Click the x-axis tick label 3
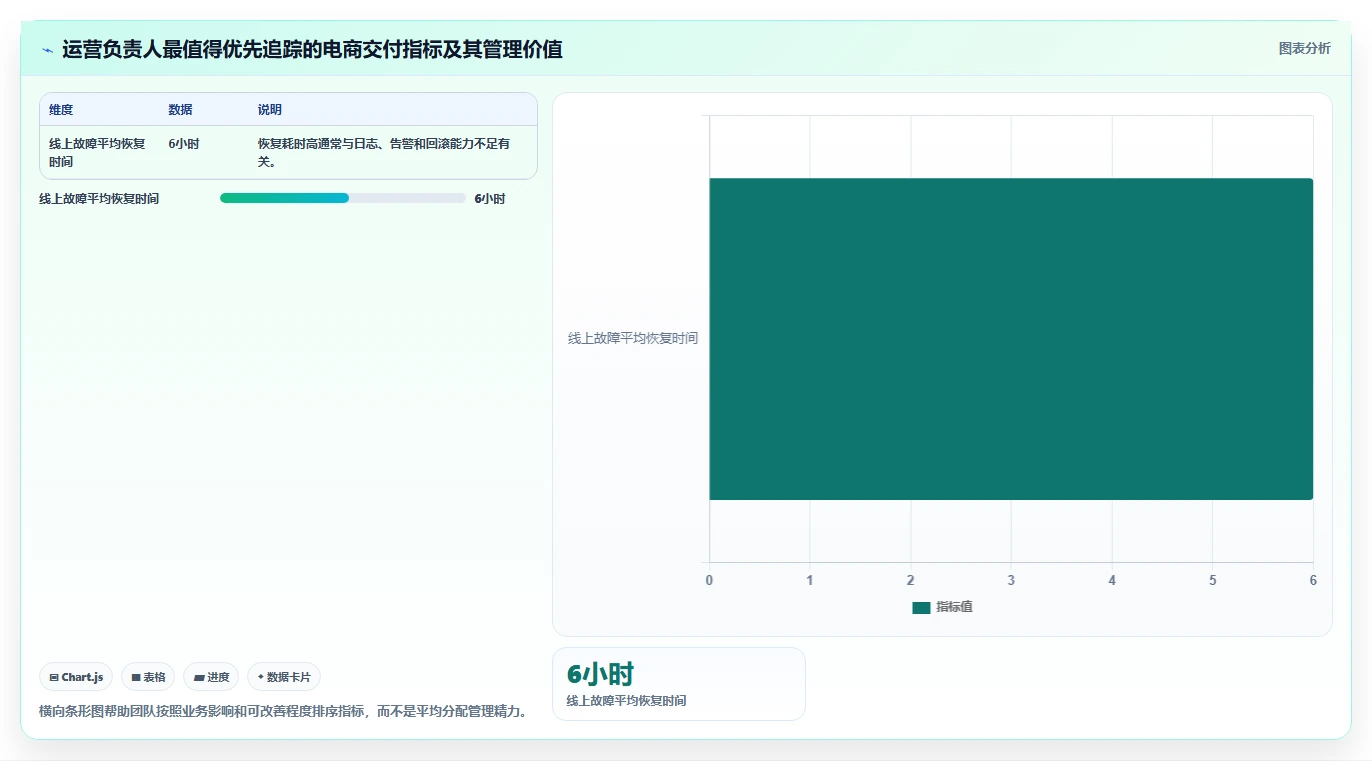The image size is (1372, 761). point(1011,580)
